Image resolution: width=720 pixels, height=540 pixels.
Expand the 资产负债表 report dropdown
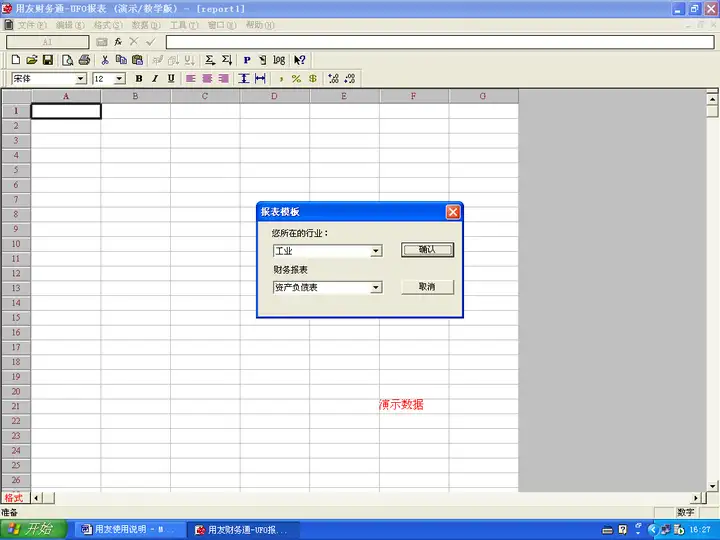click(376, 287)
